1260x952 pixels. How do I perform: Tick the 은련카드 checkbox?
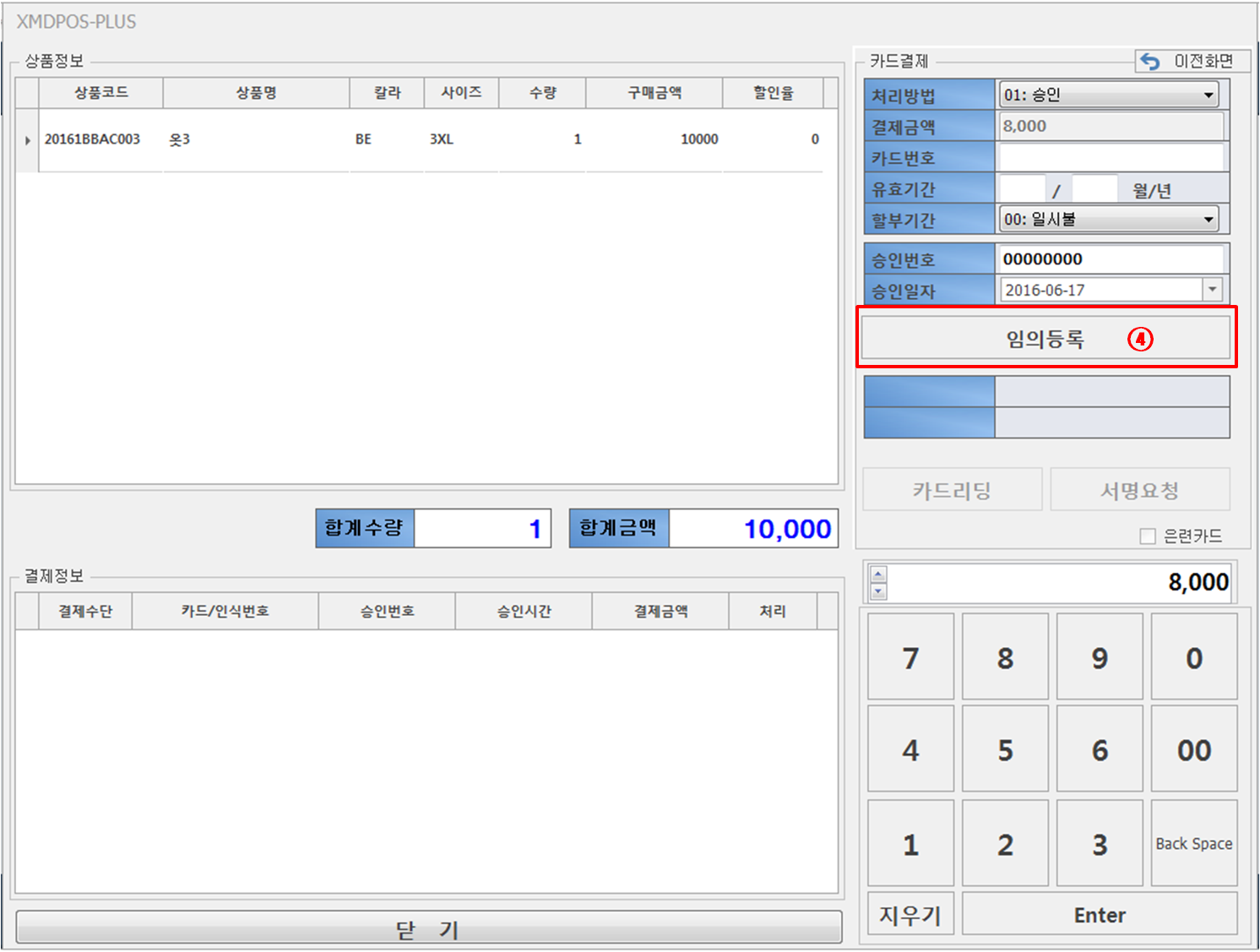[1147, 536]
